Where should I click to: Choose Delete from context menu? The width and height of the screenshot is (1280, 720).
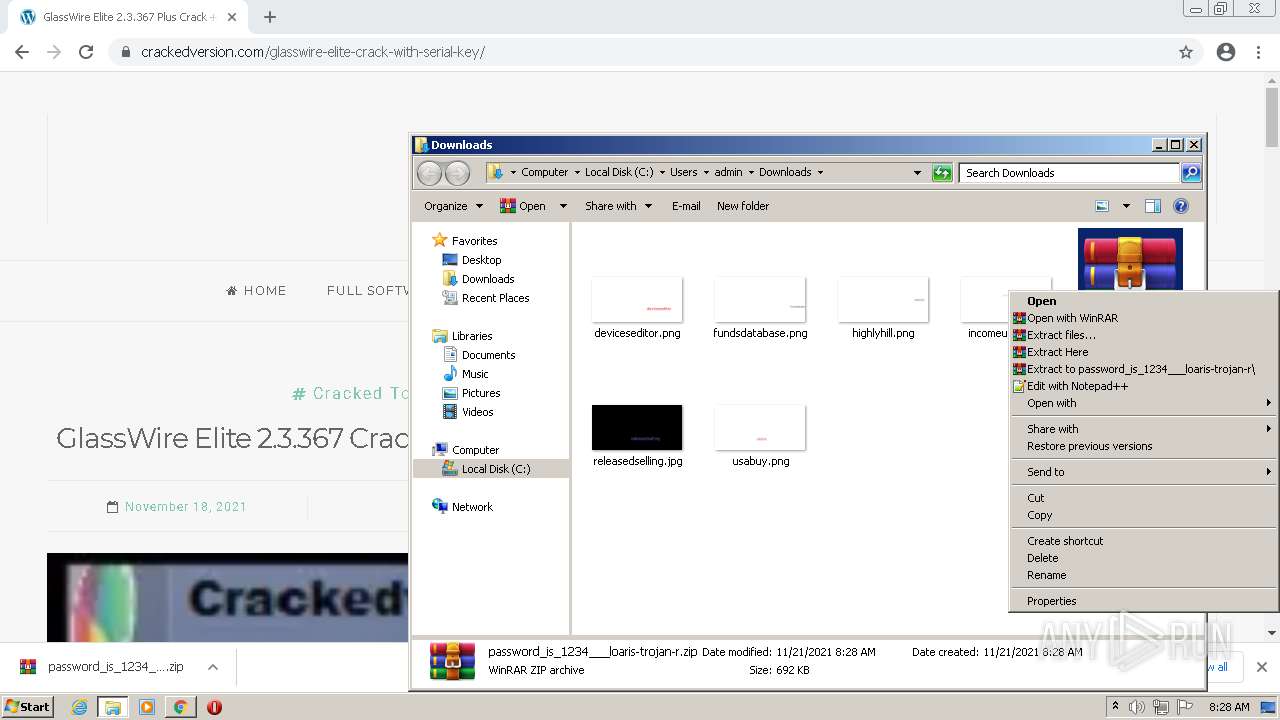point(1144,558)
